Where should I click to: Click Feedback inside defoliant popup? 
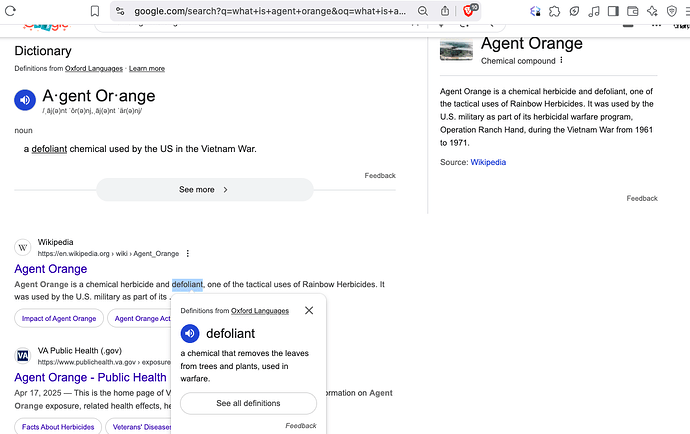(x=301, y=426)
